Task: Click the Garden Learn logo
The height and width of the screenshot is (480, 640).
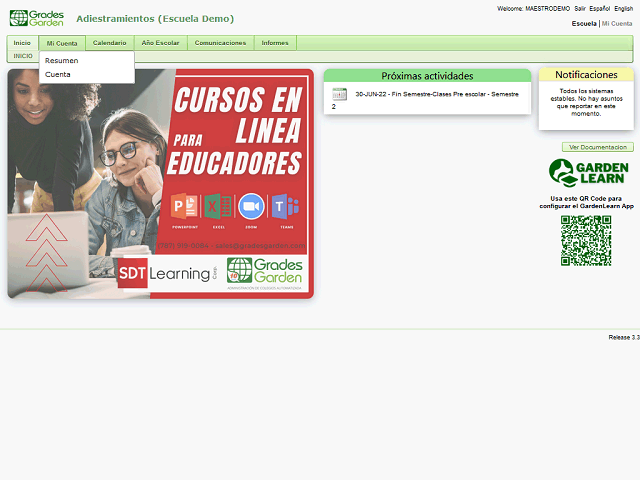Action: [588, 173]
